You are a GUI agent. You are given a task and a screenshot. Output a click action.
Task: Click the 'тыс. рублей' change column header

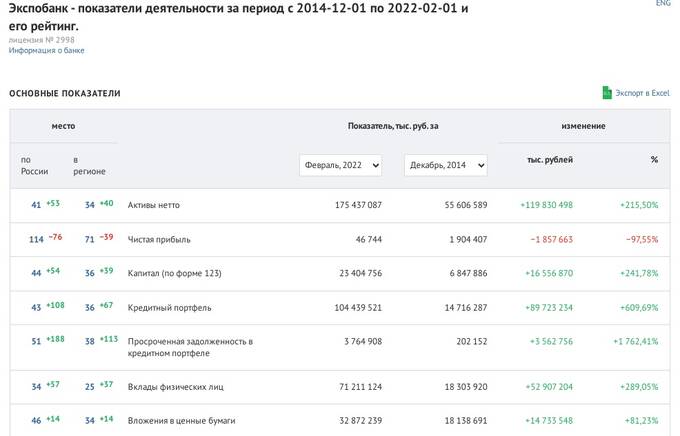click(x=549, y=160)
